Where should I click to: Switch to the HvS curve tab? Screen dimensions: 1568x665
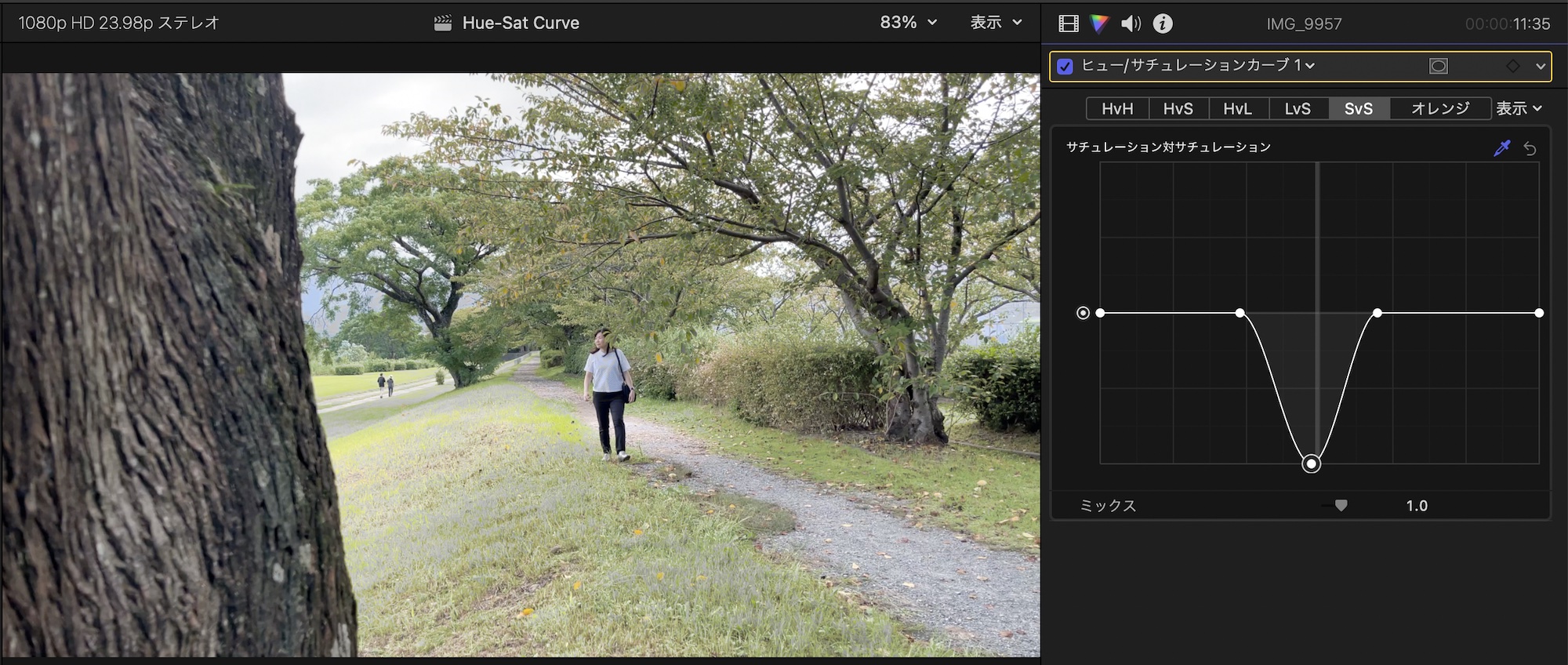pyautogui.click(x=1178, y=108)
